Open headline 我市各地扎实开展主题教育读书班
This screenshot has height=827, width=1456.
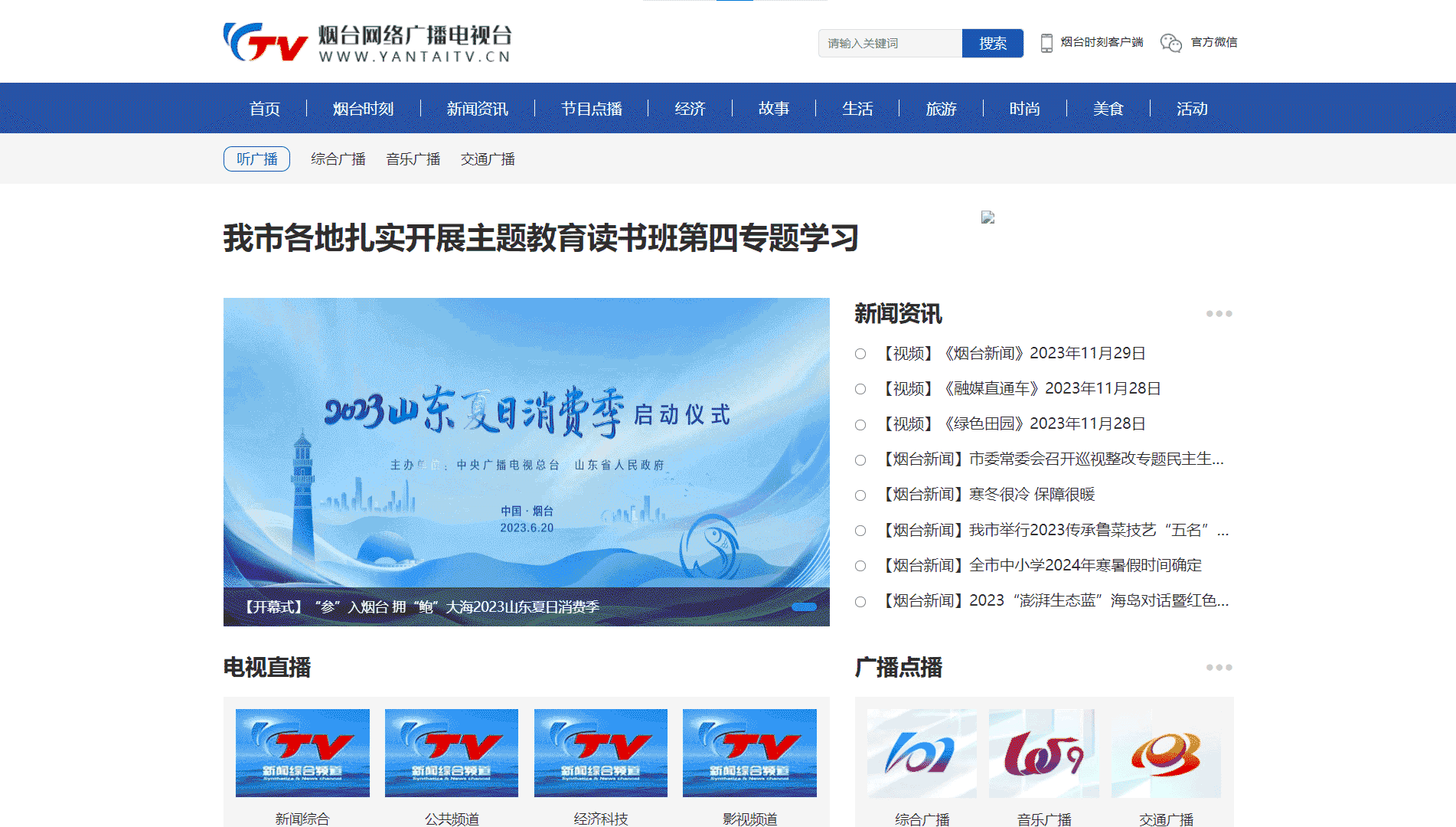point(540,238)
